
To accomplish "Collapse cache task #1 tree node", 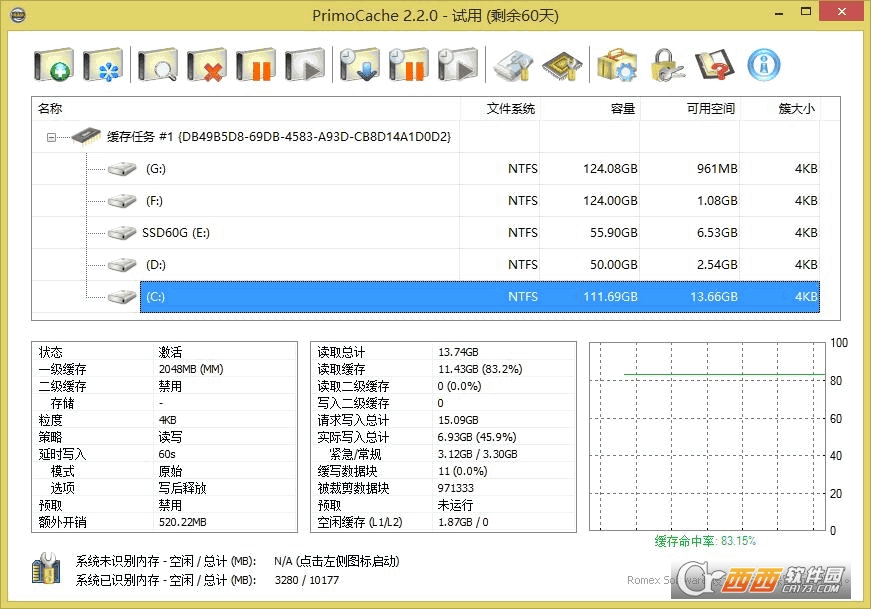I will tap(51, 137).
